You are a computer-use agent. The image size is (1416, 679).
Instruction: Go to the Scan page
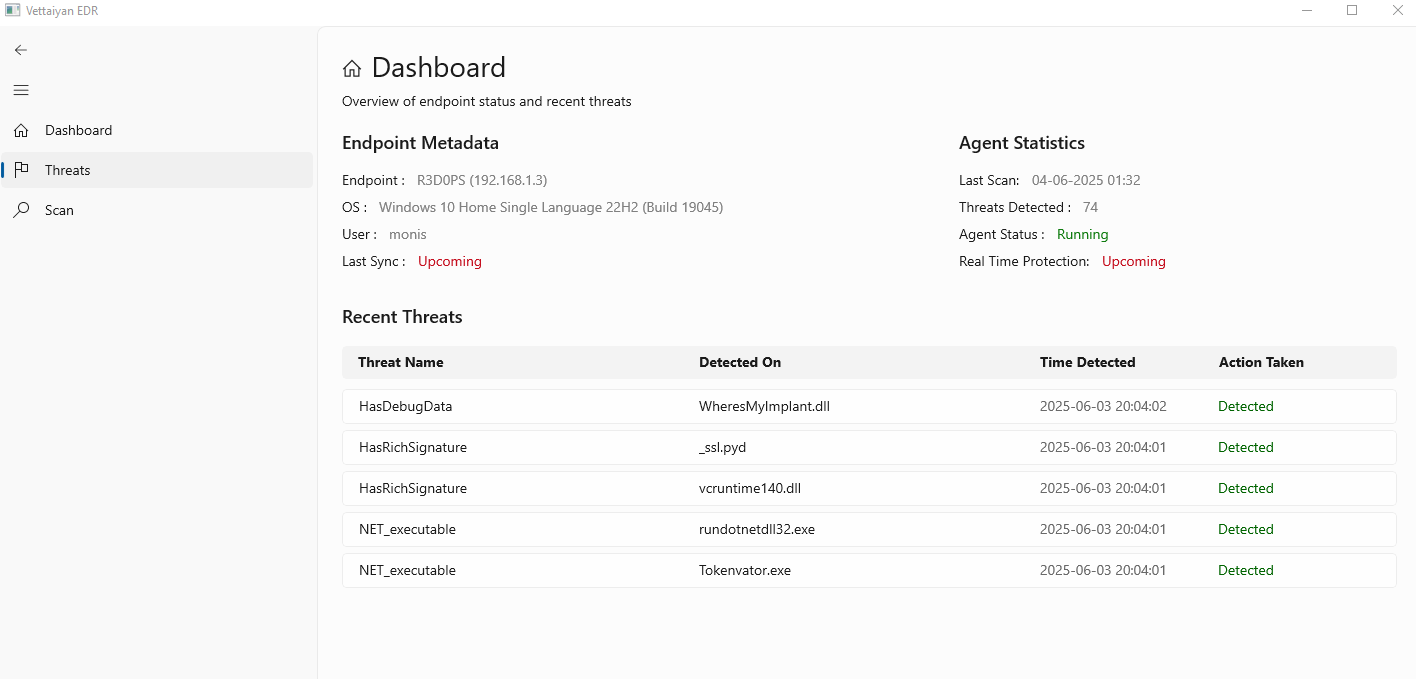click(59, 210)
